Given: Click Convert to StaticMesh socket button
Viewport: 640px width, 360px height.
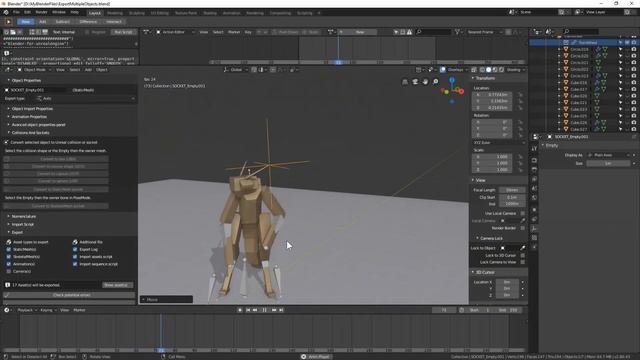Looking at the screenshot, I should (x=56, y=189).
